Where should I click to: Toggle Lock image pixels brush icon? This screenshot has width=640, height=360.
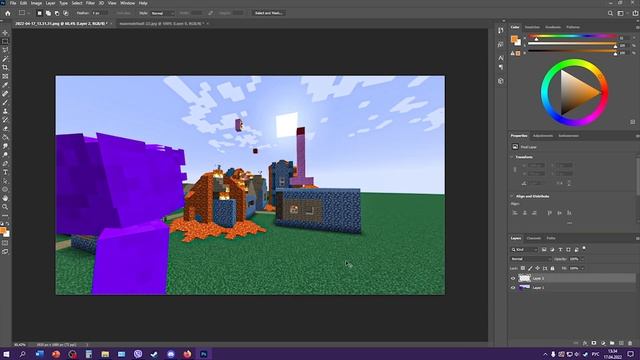530,268
